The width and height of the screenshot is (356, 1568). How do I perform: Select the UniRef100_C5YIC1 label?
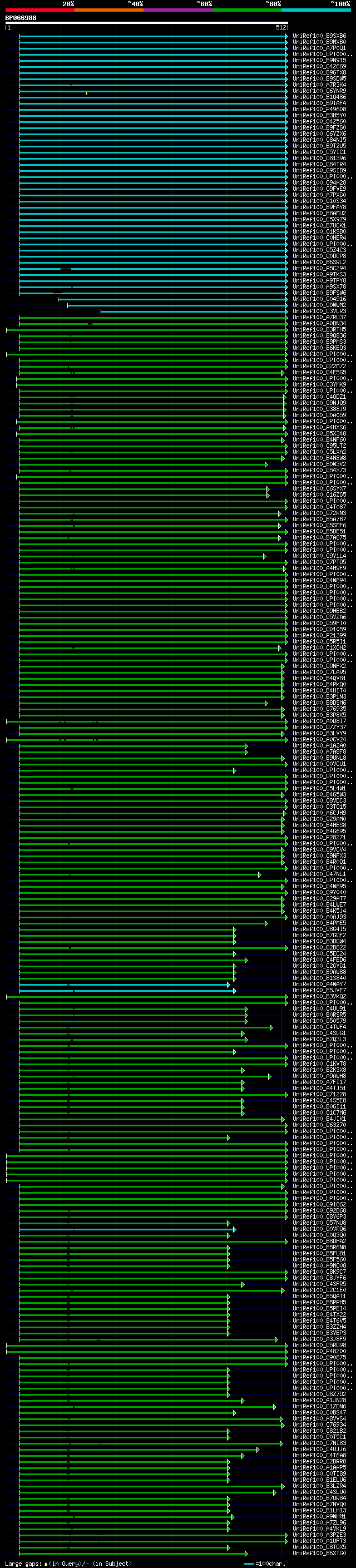coord(319,152)
